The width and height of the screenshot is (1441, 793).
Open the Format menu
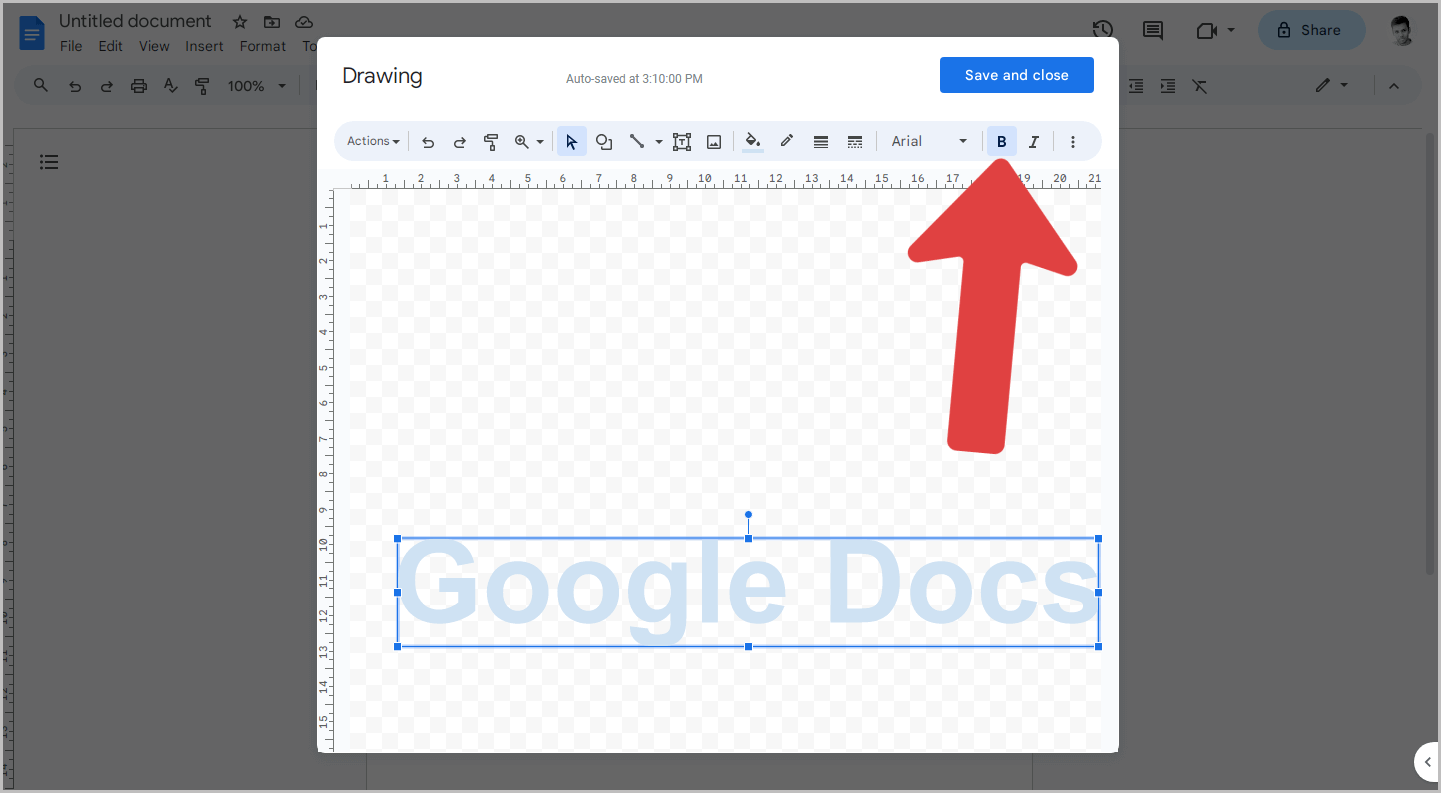click(x=263, y=46)
